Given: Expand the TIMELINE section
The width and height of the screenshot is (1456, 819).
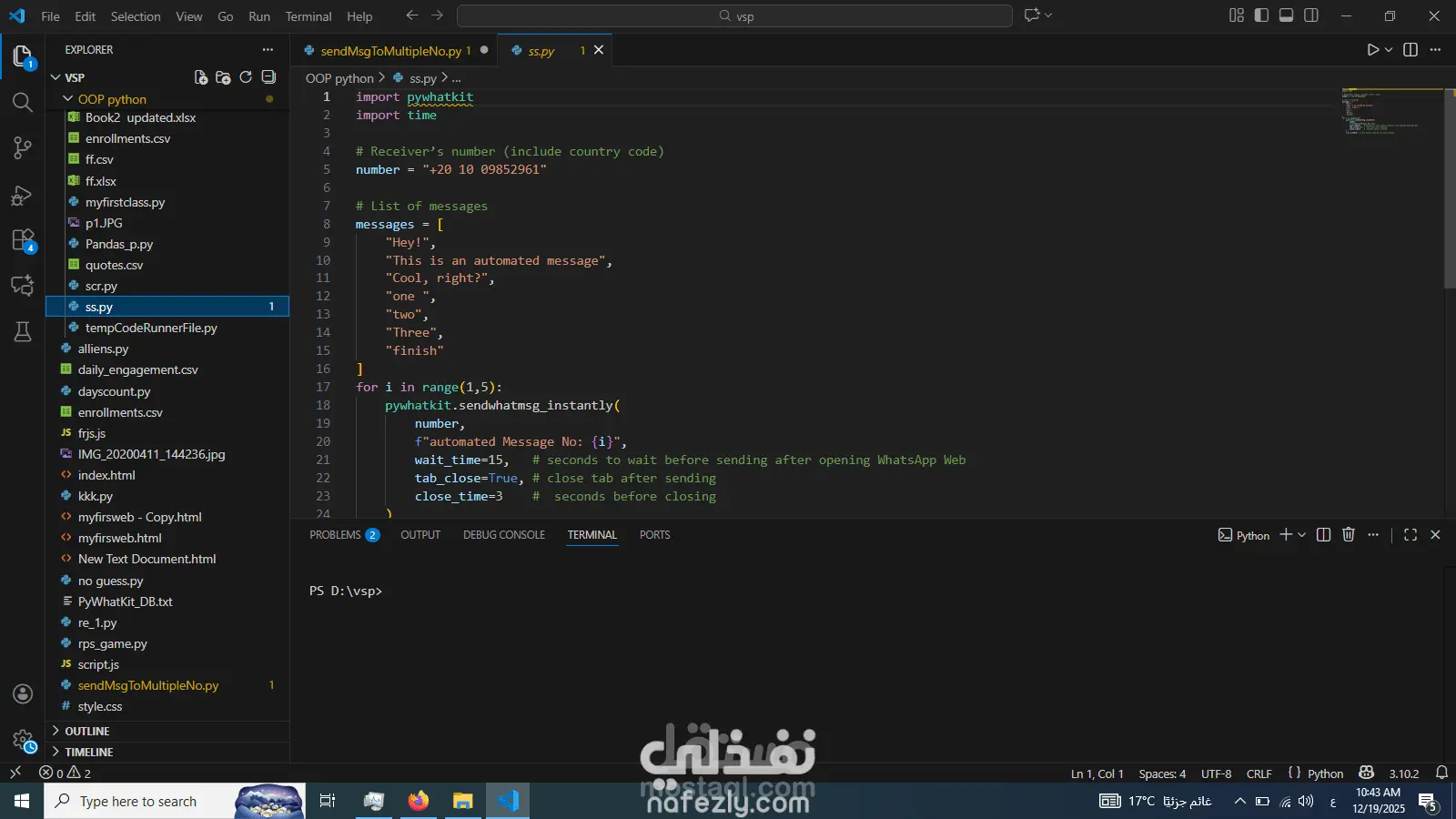Looking at the screenshot, I should click(168, 752).
